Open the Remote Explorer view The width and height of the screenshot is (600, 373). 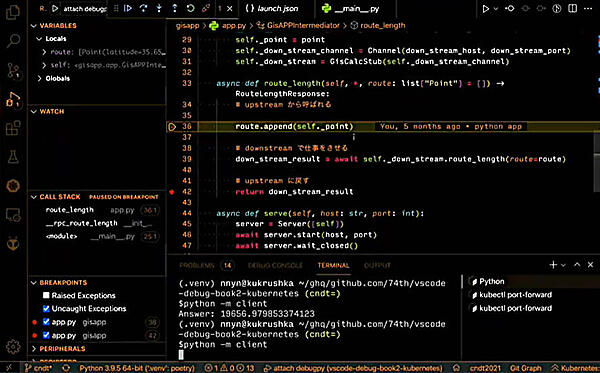(13, 215)
